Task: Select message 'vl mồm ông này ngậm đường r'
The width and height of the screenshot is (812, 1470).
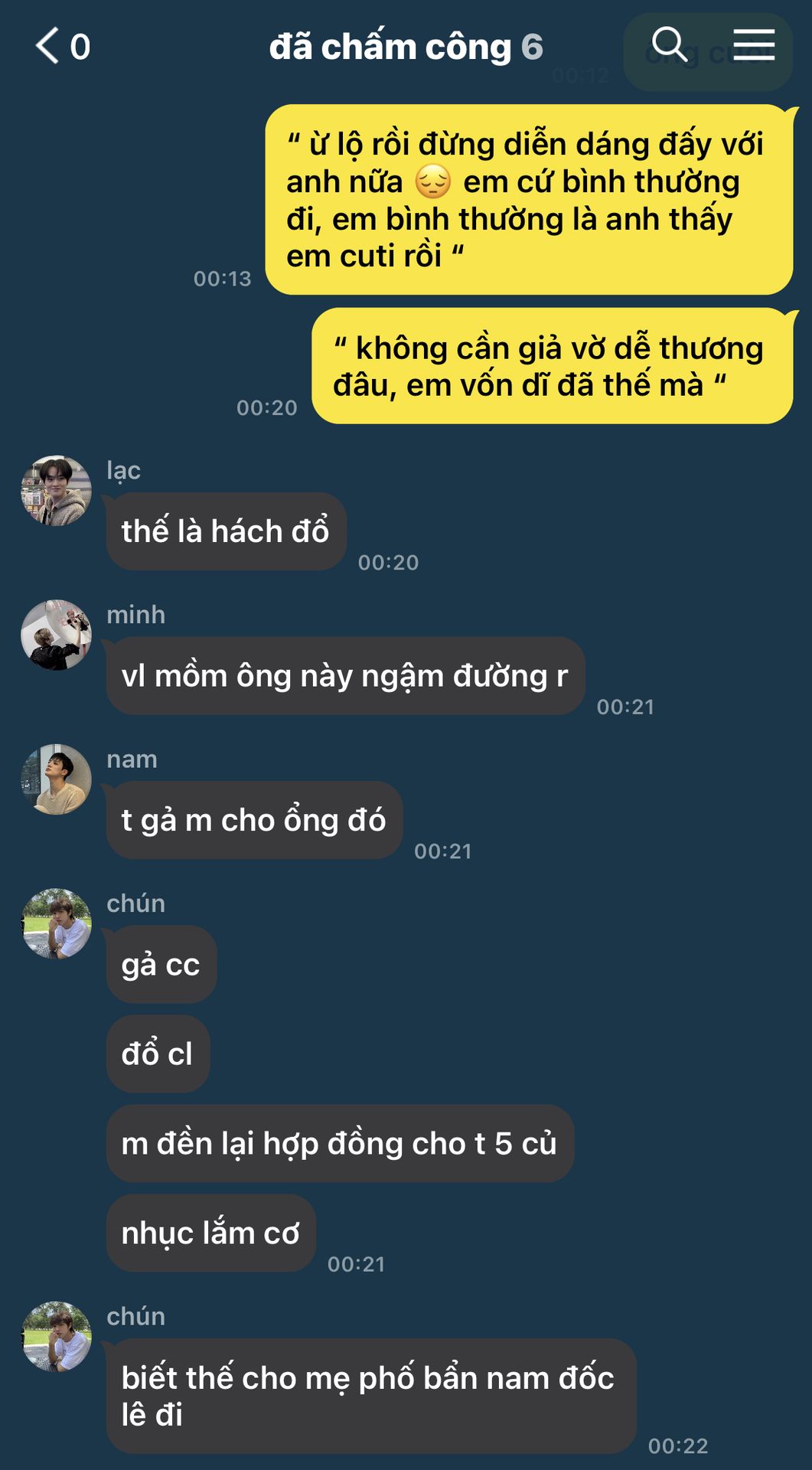Action: tap(345, 676)
